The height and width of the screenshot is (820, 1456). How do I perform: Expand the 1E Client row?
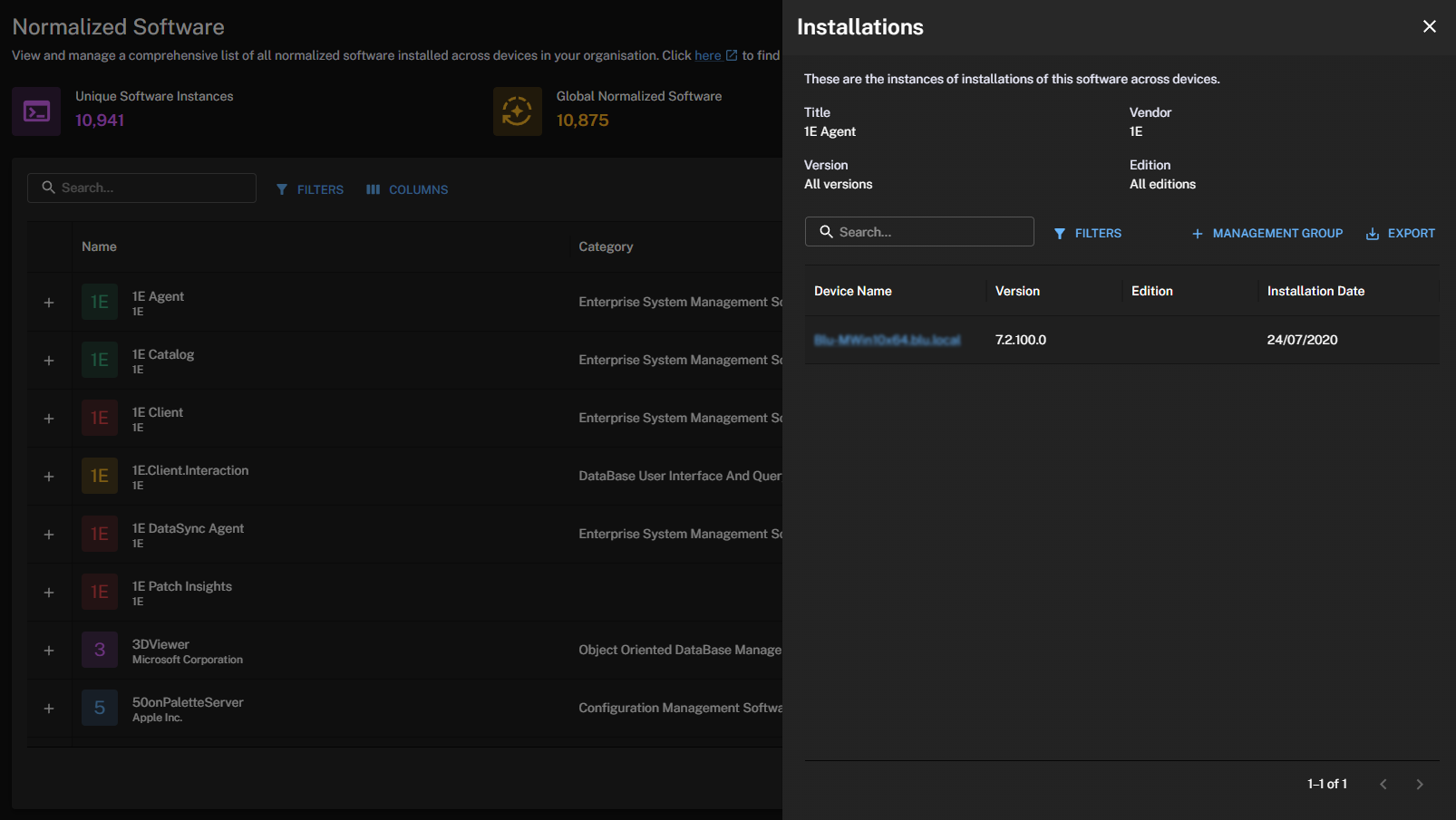pyautogui.click(x=49, y=419)
